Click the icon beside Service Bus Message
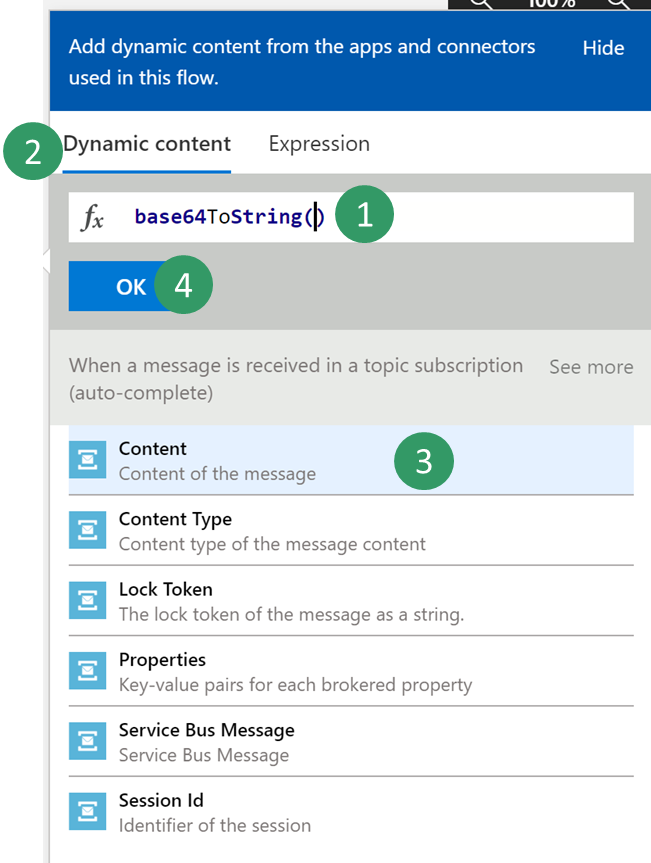Screen dimensions: 651x863 pyautogui.click(x=88, y=741)
